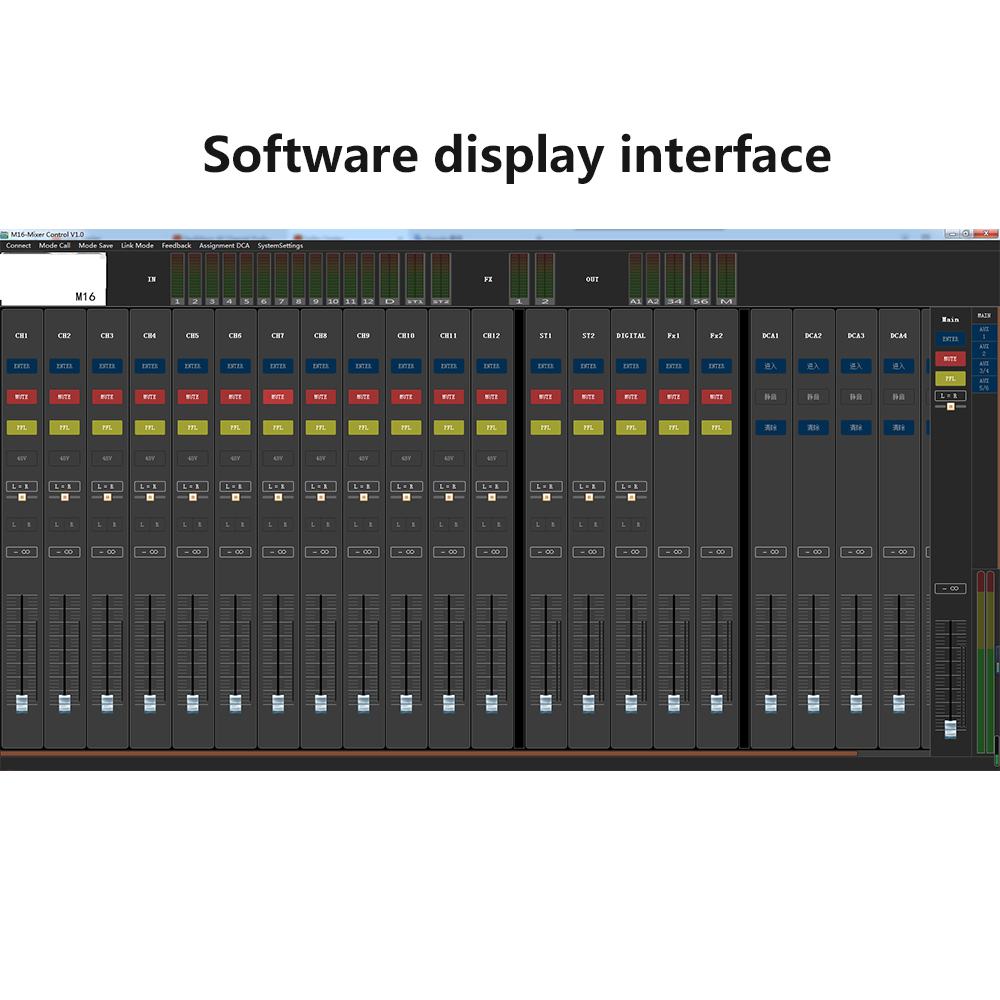
Task: Enable PFL on CH12
Action: click(492, 427)
